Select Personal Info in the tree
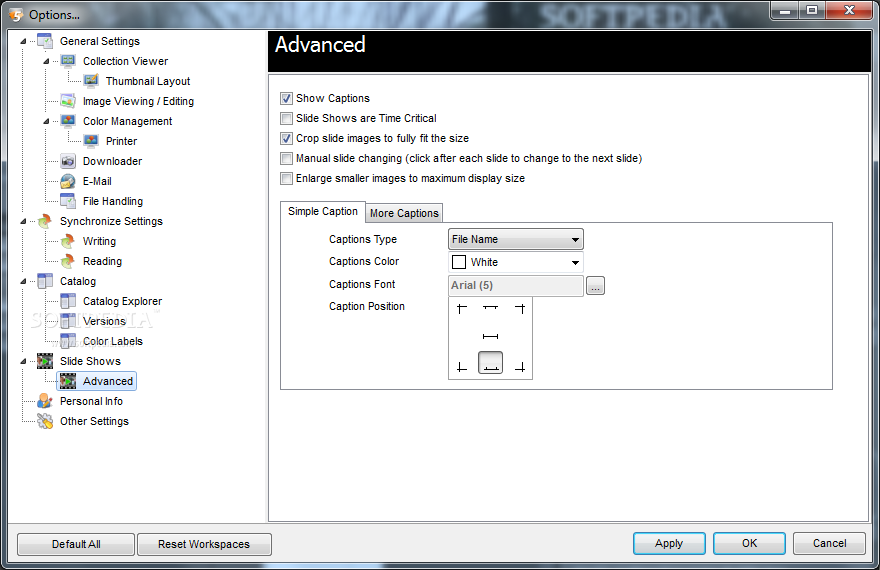Image resolution: width=880 pixels, height=570 pixels. pos(91,401)
